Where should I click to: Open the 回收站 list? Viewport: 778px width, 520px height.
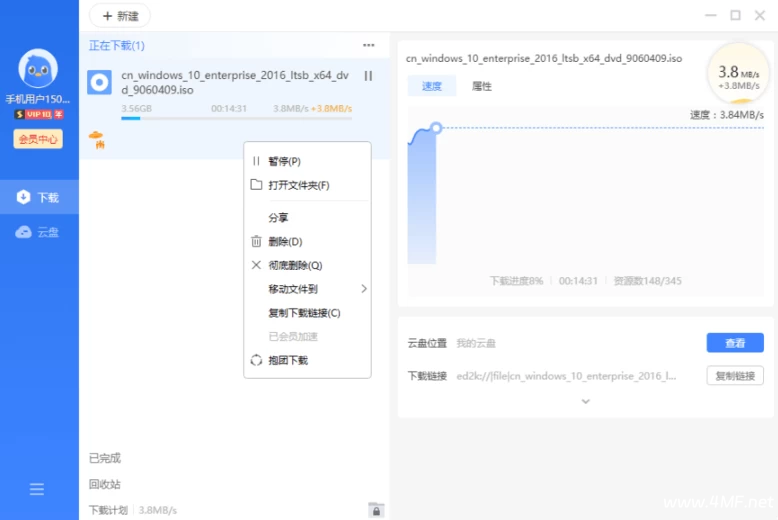[x=104, y=484]
